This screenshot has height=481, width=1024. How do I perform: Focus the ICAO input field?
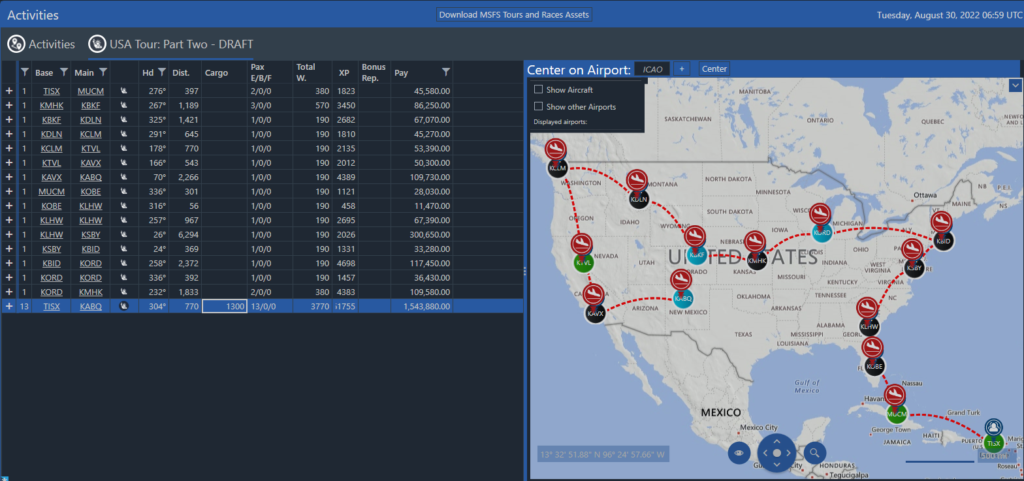(652, 69)
